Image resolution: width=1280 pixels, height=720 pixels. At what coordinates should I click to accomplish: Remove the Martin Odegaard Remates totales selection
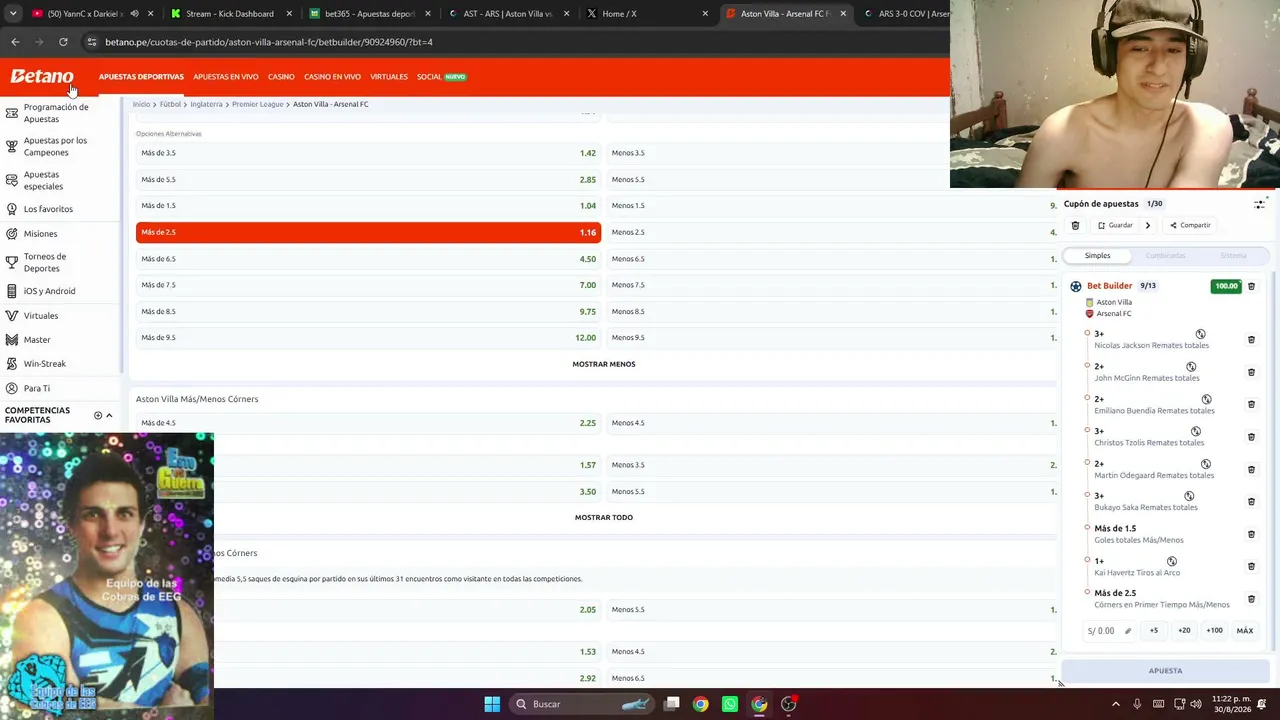point(1251,469)
